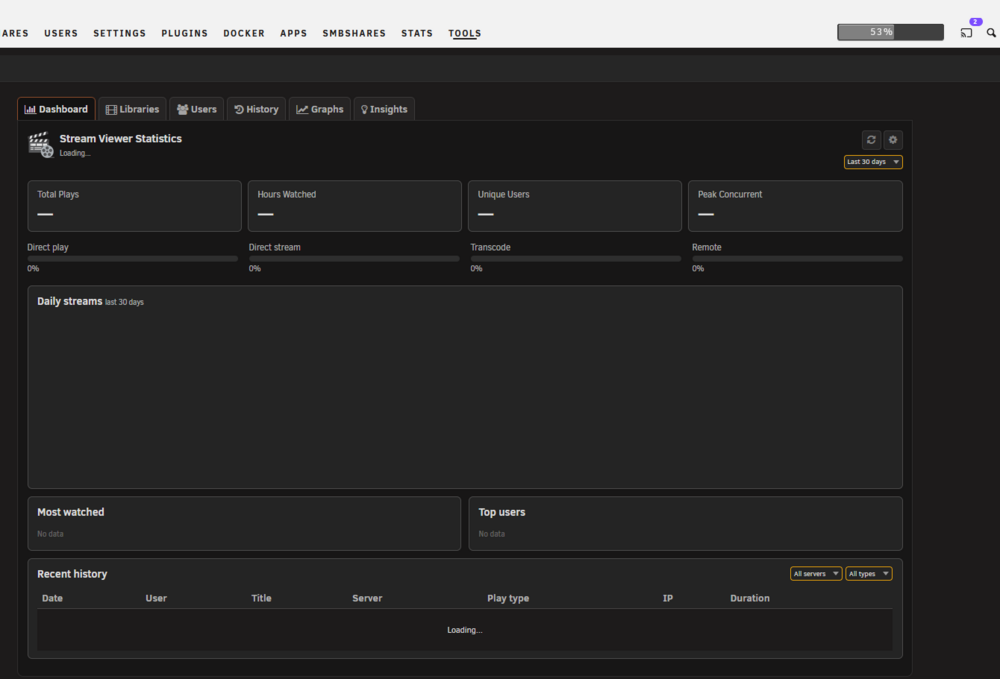Click the Remote percentage bar
Screen dimensions: 1000x679
click(x=797, y=259)
